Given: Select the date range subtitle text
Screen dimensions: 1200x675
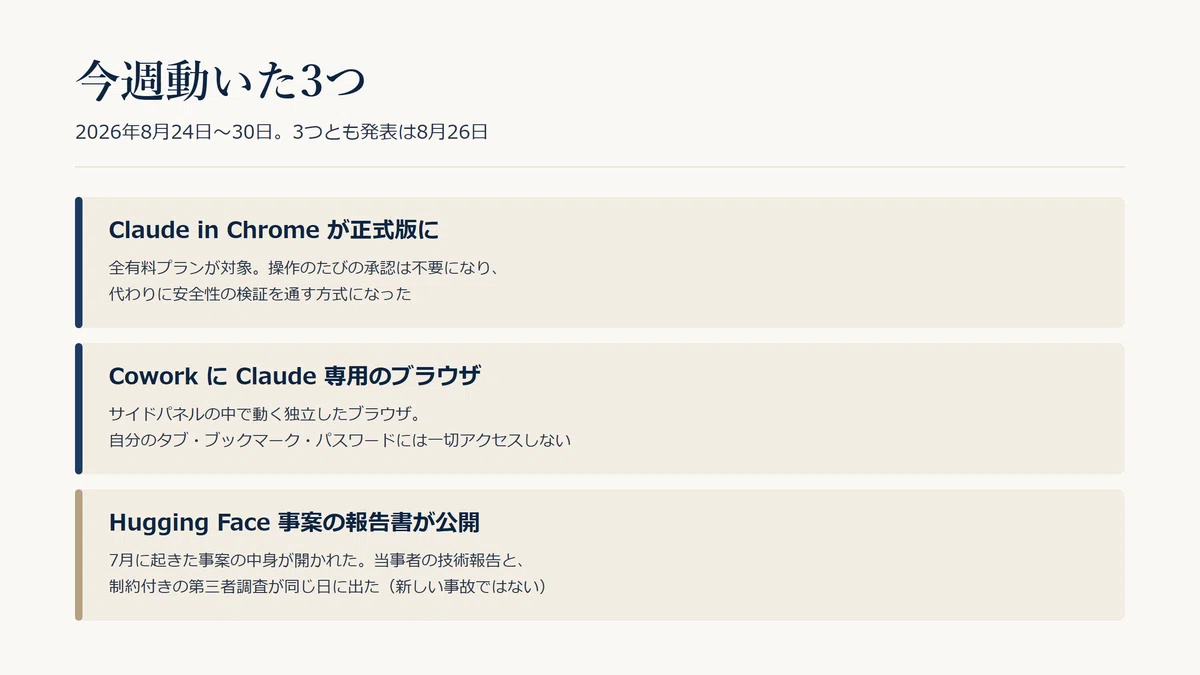Looking at the screenshot, I should click(x=281, y=132).
